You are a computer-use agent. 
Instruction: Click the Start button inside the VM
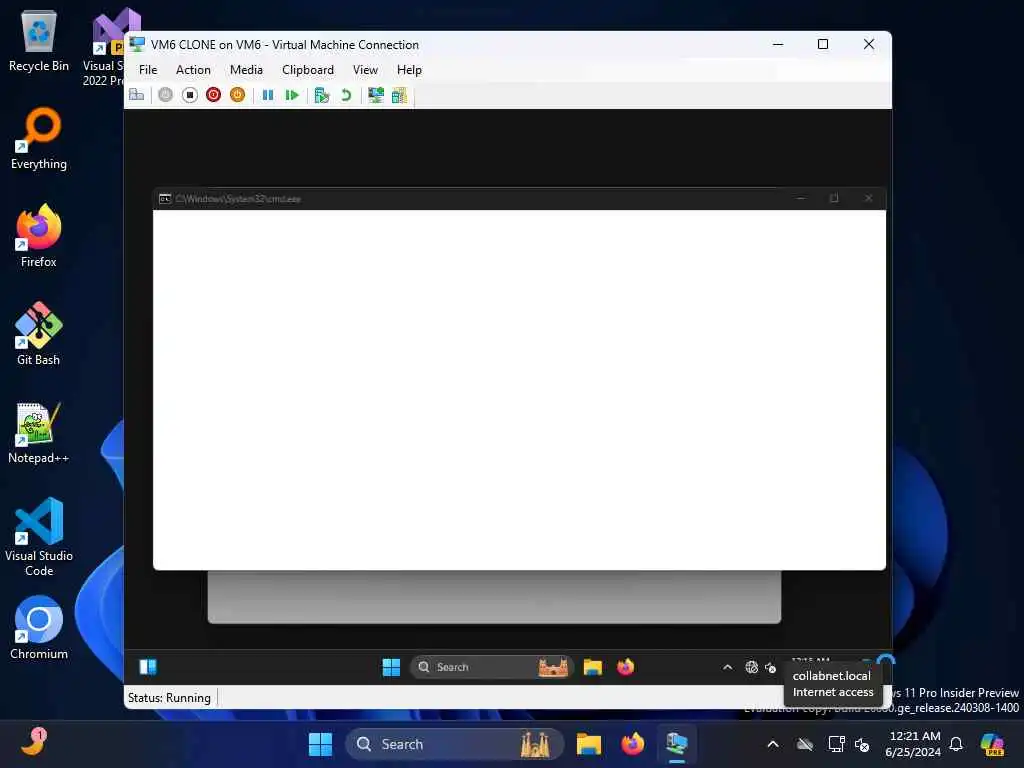coord(391,667)
